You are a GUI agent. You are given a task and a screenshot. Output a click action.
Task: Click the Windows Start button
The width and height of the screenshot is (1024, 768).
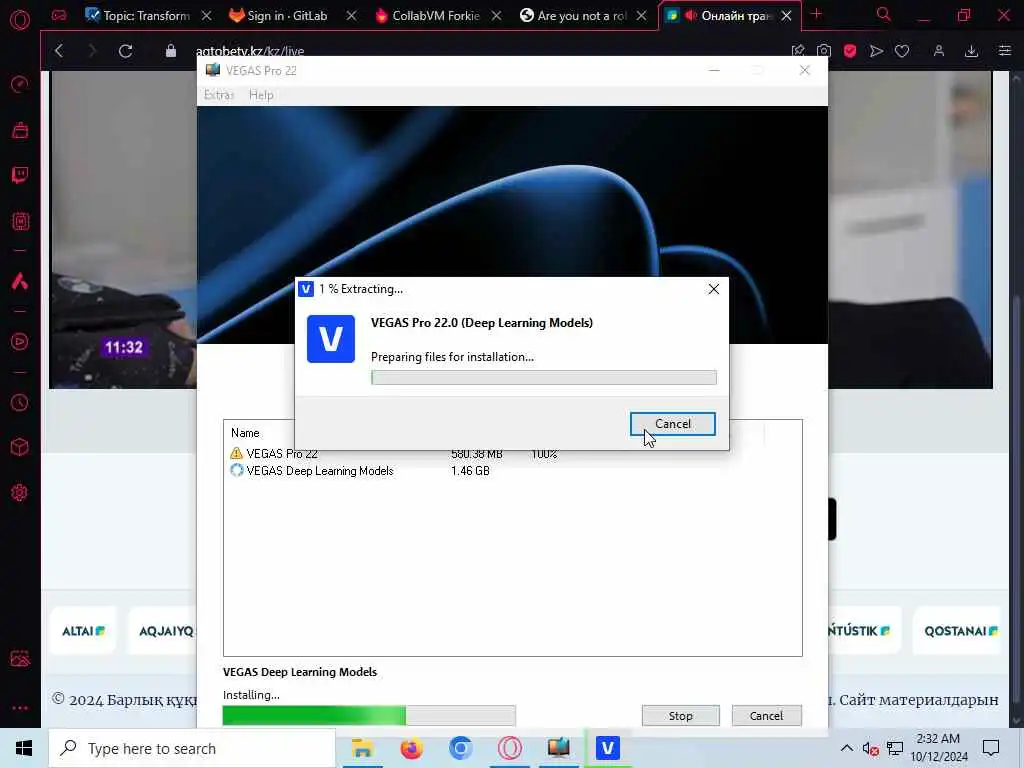point(24,748)
